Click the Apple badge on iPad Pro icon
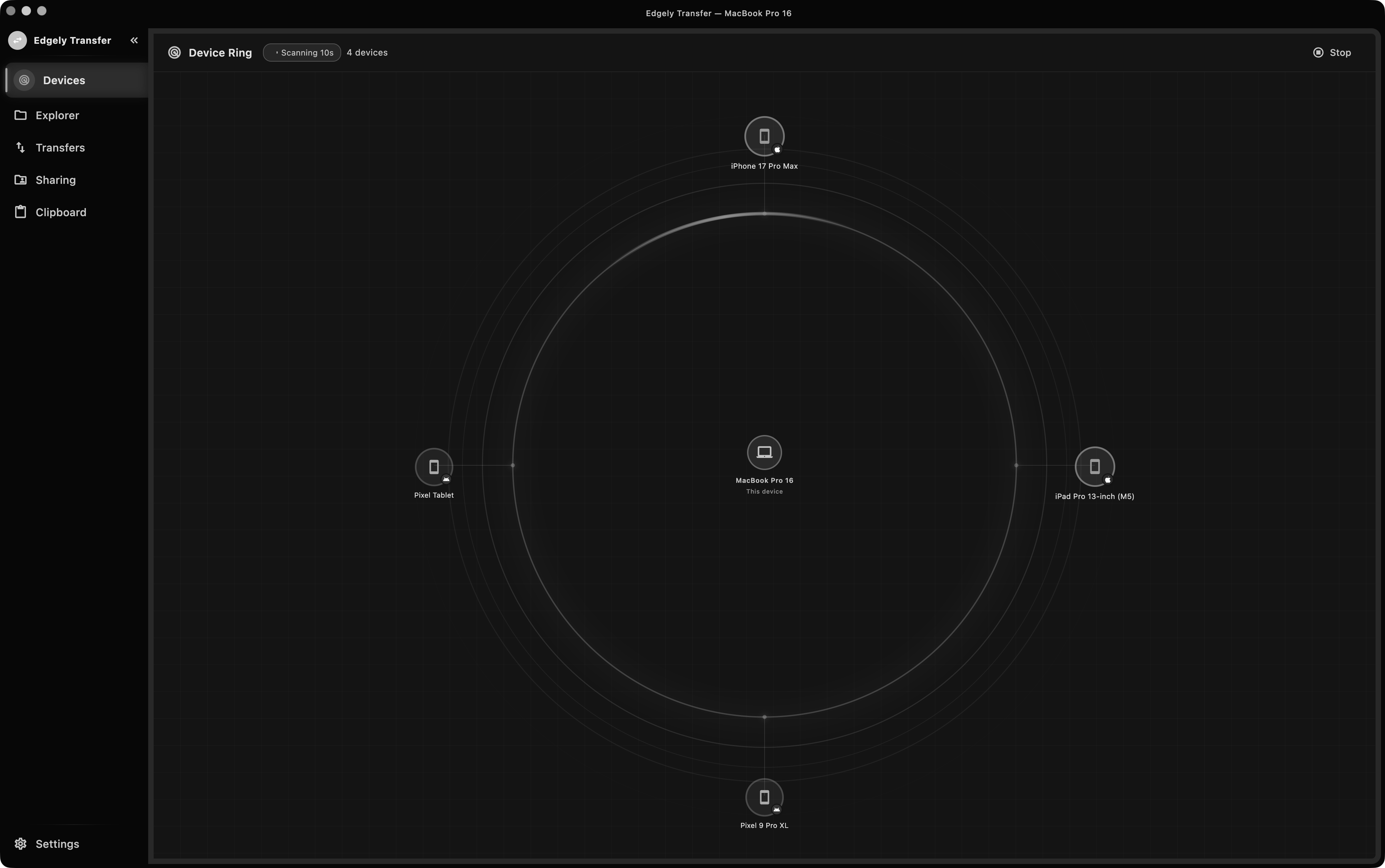1385x868 pixels. [x=1108, y=480]
